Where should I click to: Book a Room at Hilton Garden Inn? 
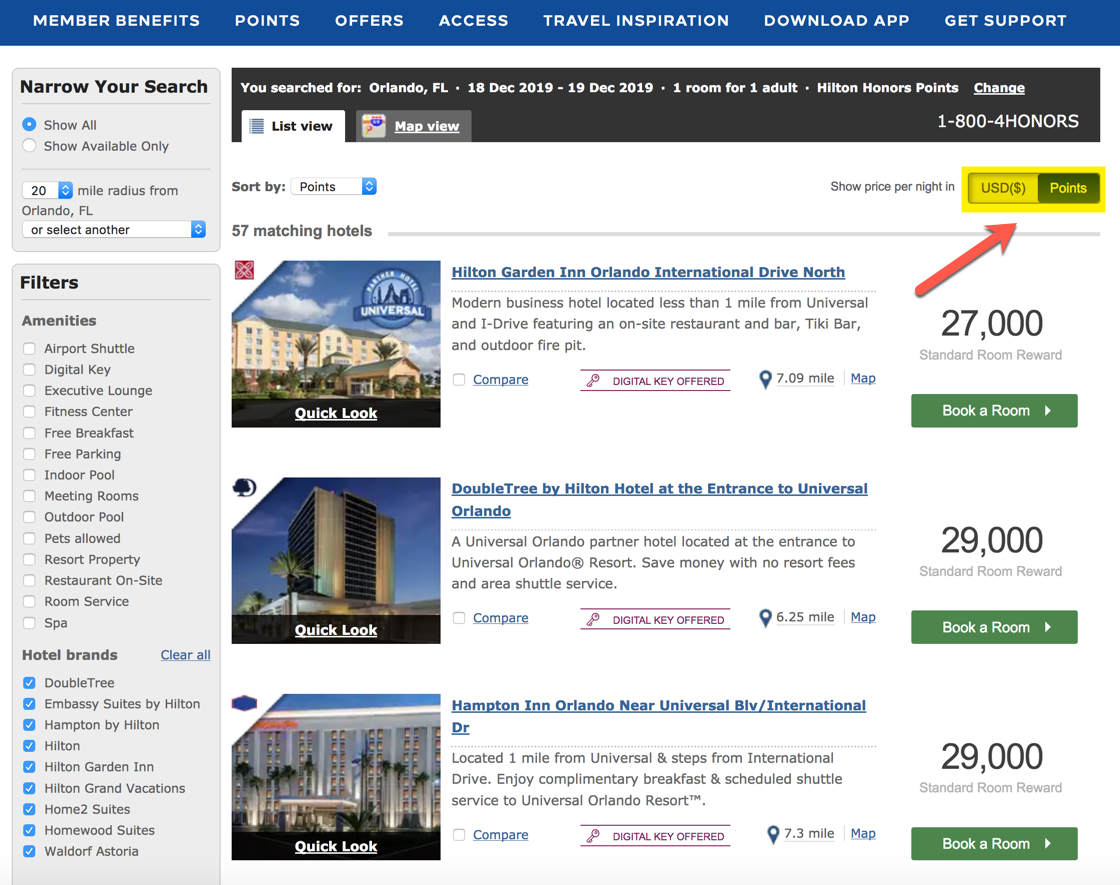[994, 411]
